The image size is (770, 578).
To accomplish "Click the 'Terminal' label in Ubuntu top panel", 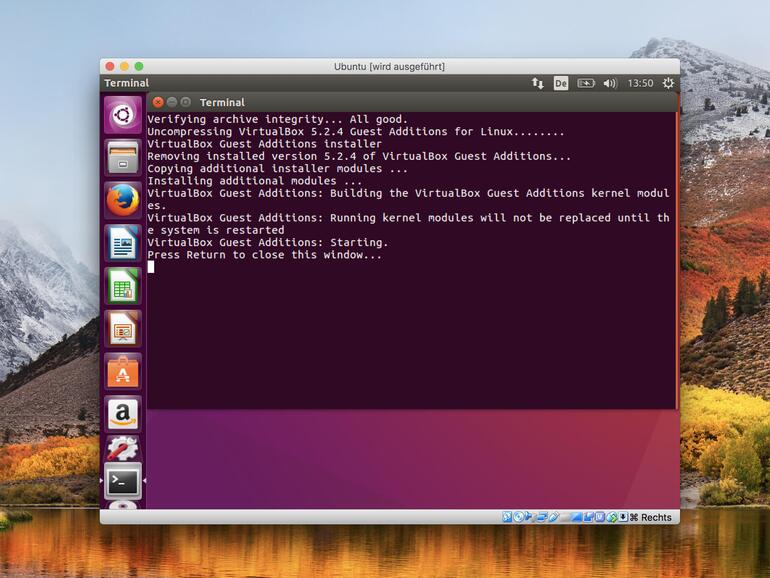I will click(x=126, y=83).
